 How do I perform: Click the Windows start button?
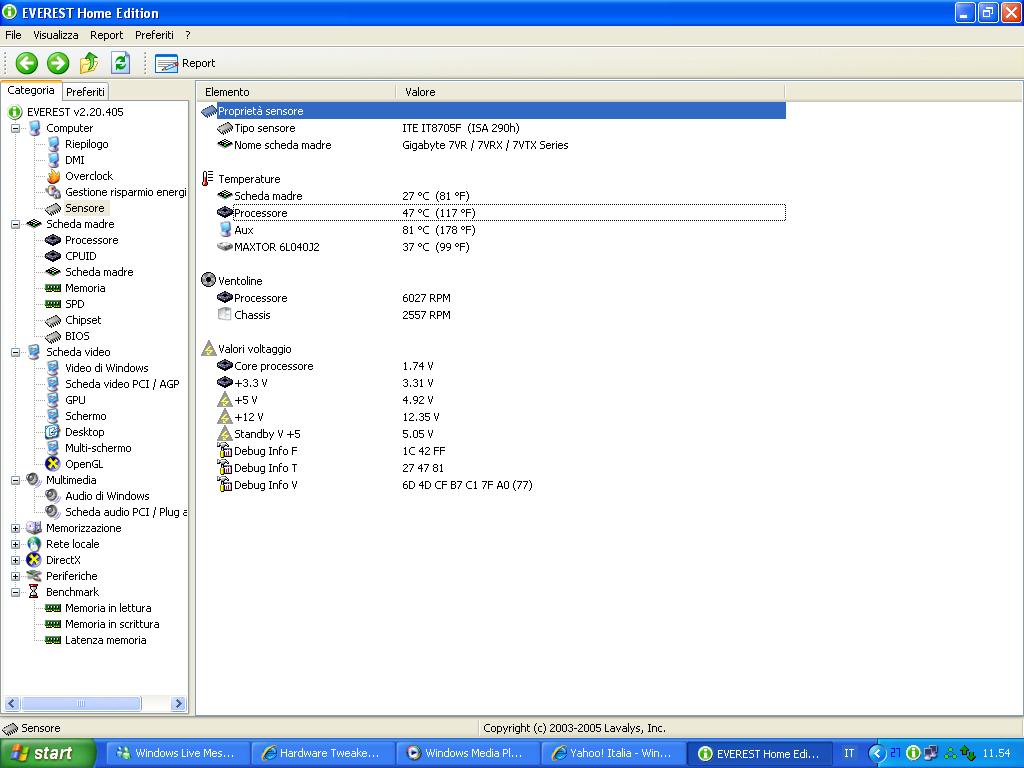(x=47, y=753)
